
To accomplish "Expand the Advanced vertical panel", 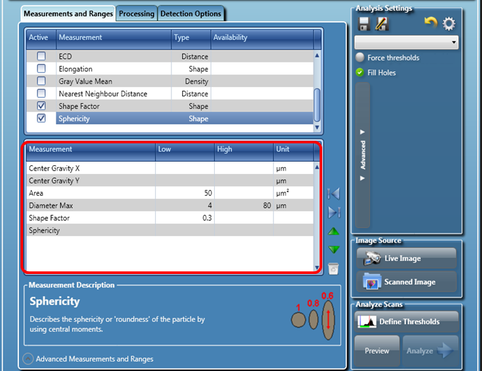I will pyautogui.click(x=363, y=155).
